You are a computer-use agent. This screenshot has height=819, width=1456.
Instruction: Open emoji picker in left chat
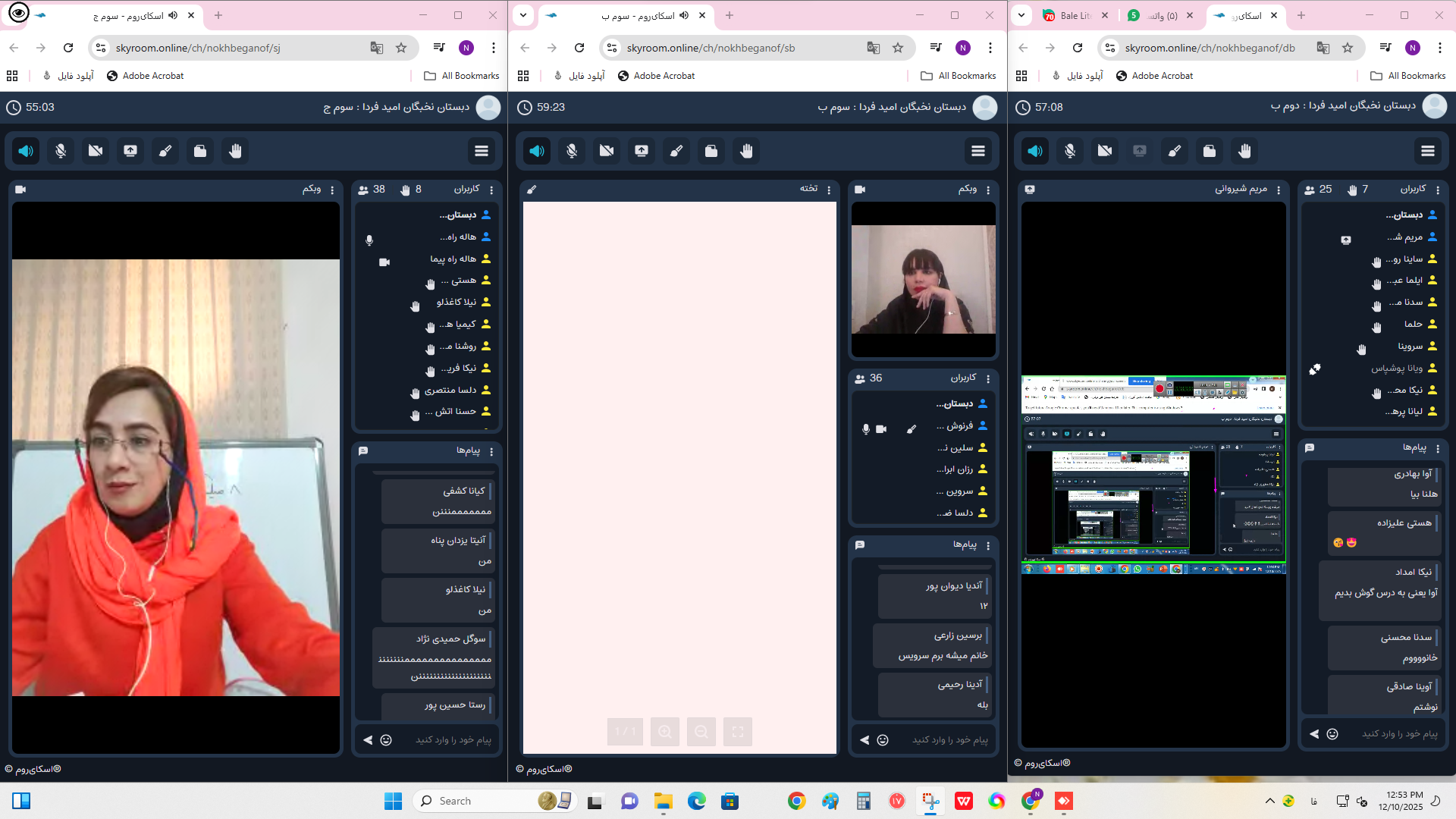point(386,740)
